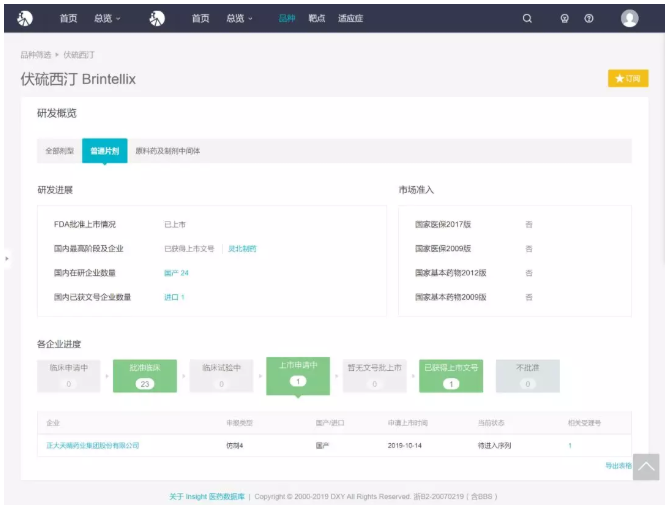Select 临床申请中 stage box

69,376
